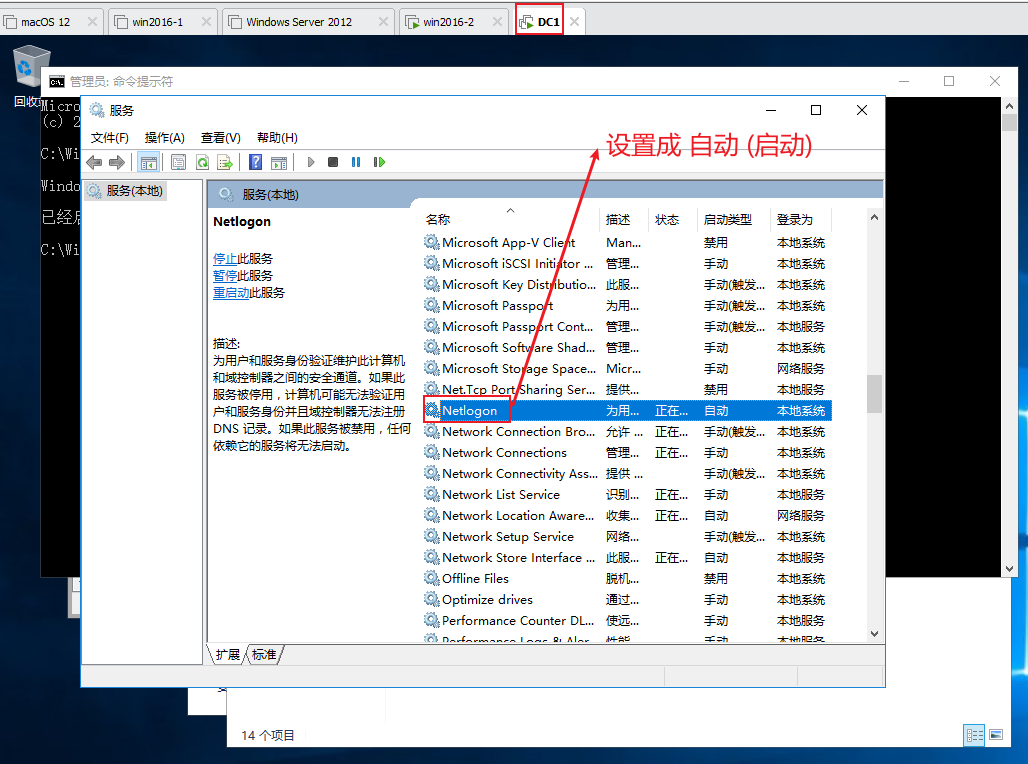This screenshot has width=1028, height=764.
Task: Click the 暂停 service link
Action: pos(225,275)
